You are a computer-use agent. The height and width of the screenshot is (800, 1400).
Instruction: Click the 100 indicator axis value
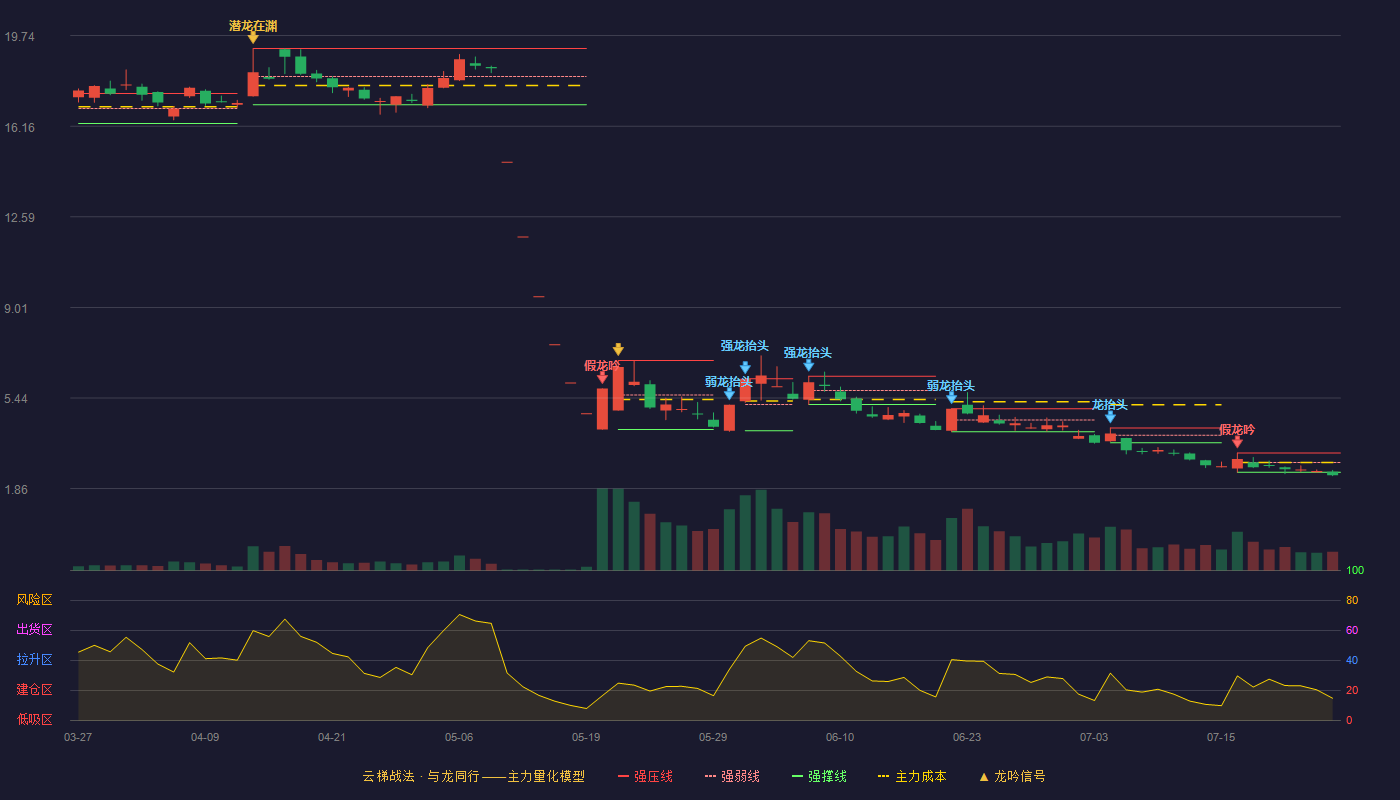click(1355, 571)
